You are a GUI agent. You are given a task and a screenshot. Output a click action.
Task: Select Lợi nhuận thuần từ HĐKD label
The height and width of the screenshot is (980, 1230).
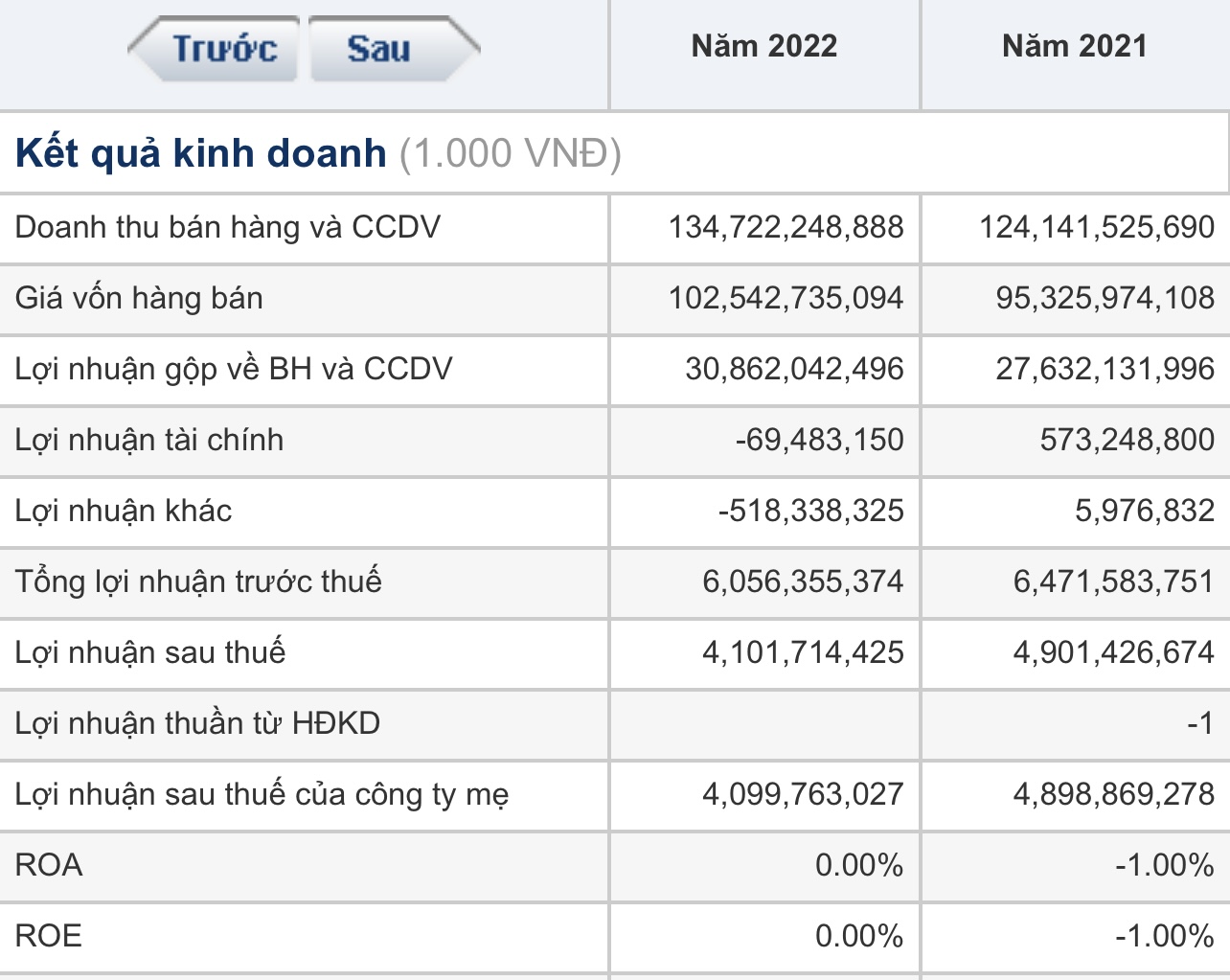tap(197, 723)
